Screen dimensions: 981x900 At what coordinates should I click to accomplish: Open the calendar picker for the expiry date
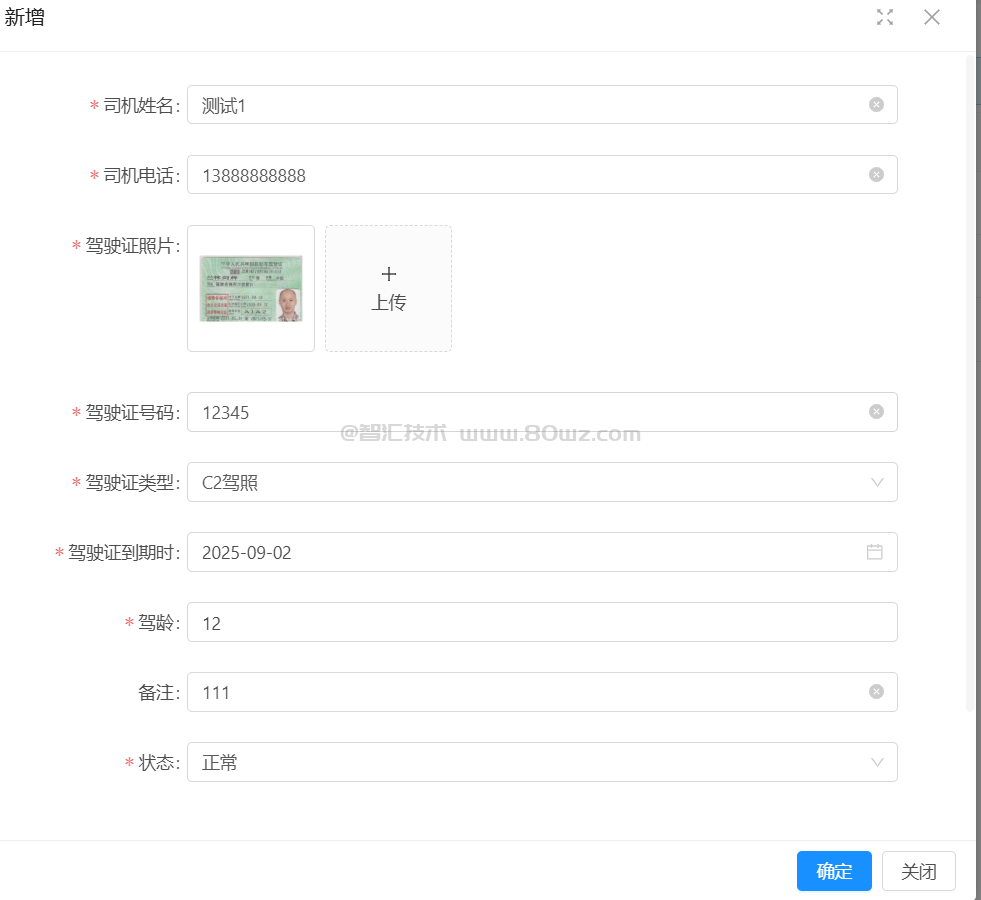[875, 552]
